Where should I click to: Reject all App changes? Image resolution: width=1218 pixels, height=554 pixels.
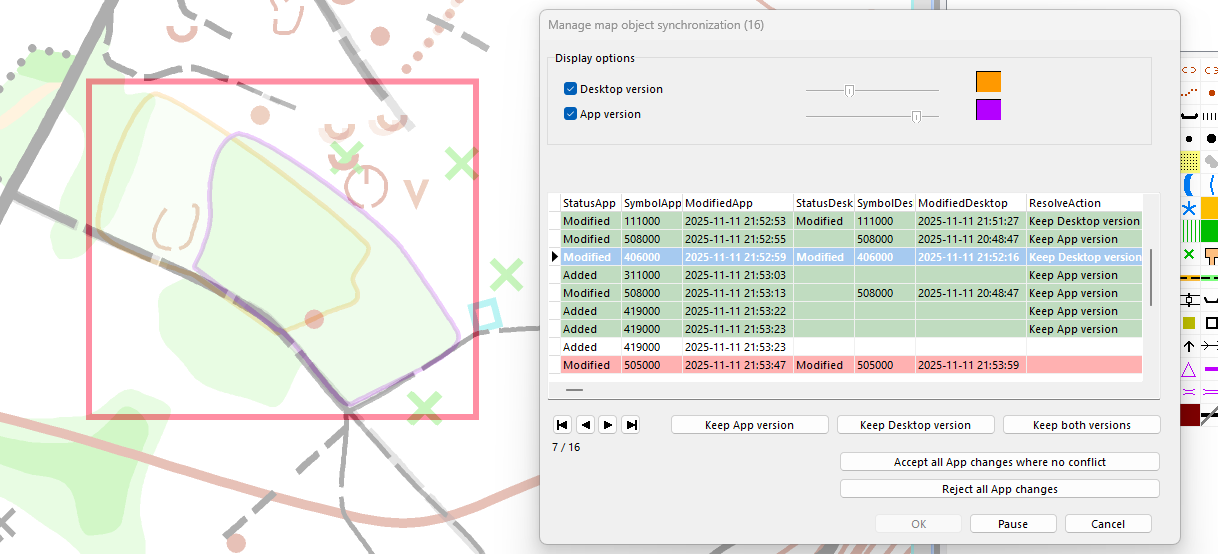(1000, 489)
